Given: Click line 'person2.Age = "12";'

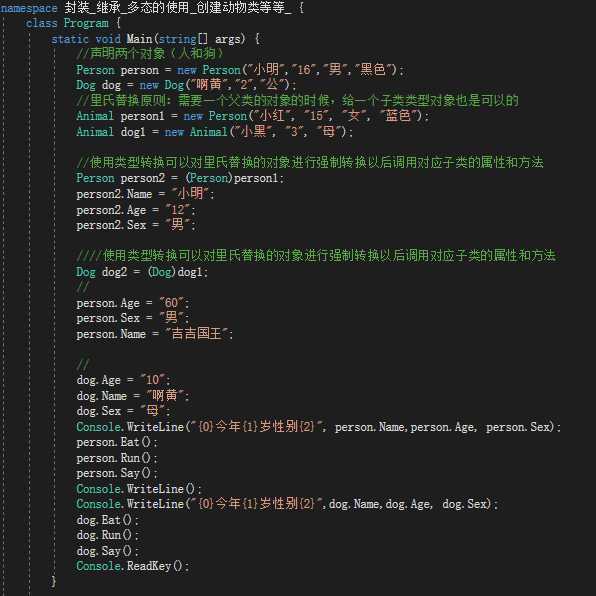Looking at the screenshot, I should (x=136, y=210).
